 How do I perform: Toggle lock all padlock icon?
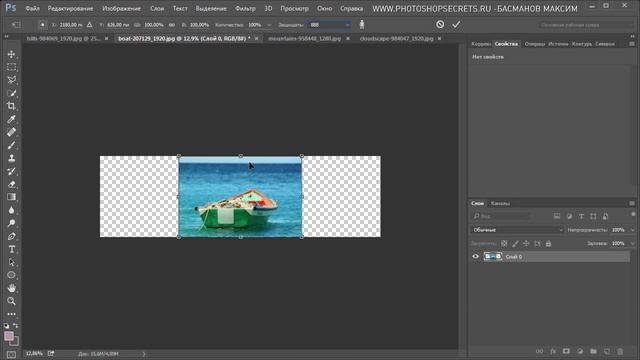click(548, 244)
